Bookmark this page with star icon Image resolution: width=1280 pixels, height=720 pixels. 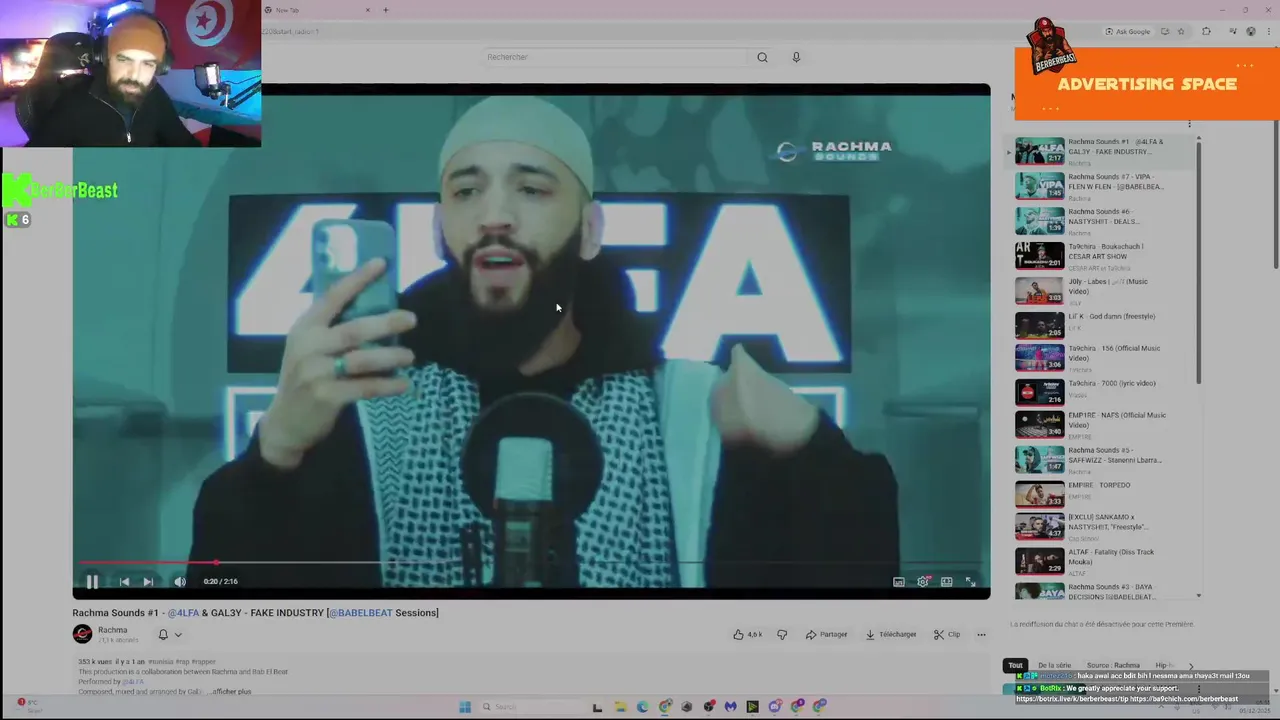(1181, 31)
